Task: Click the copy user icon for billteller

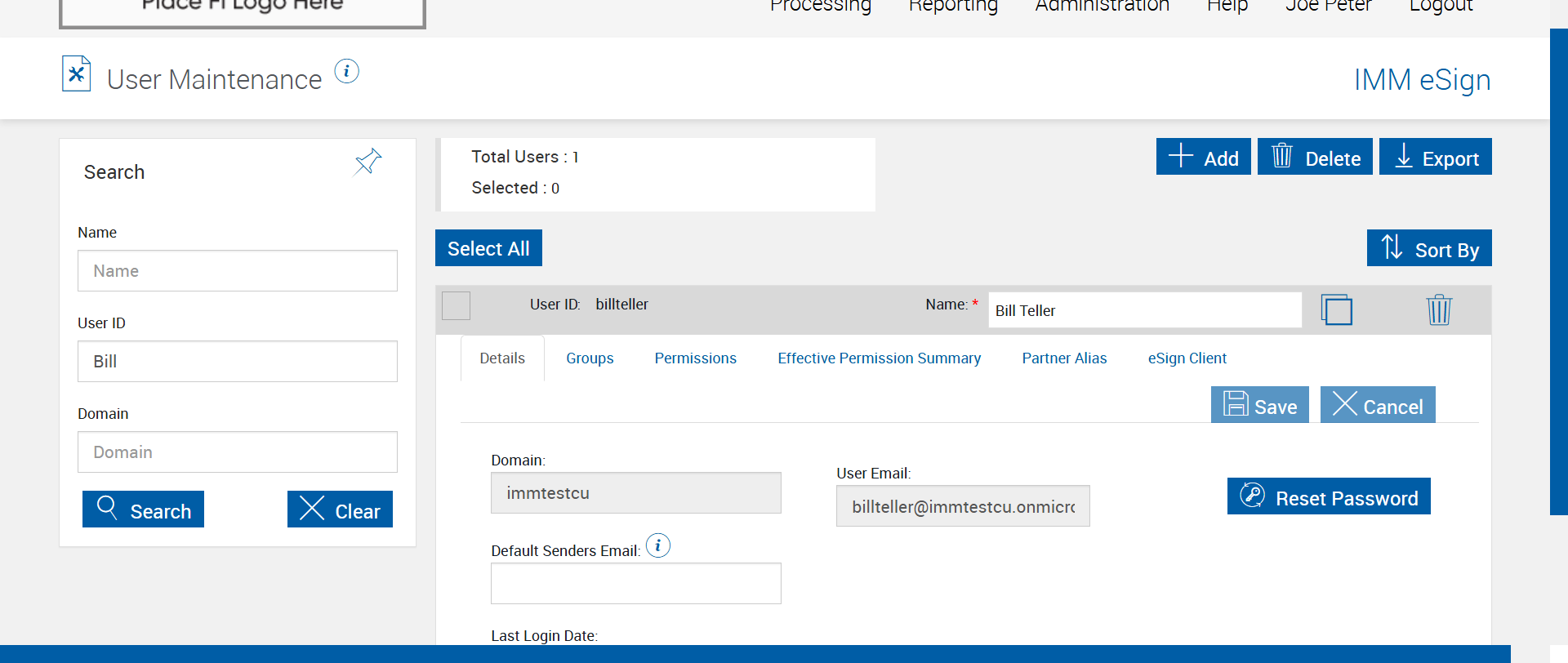Action: point(1336,310)
